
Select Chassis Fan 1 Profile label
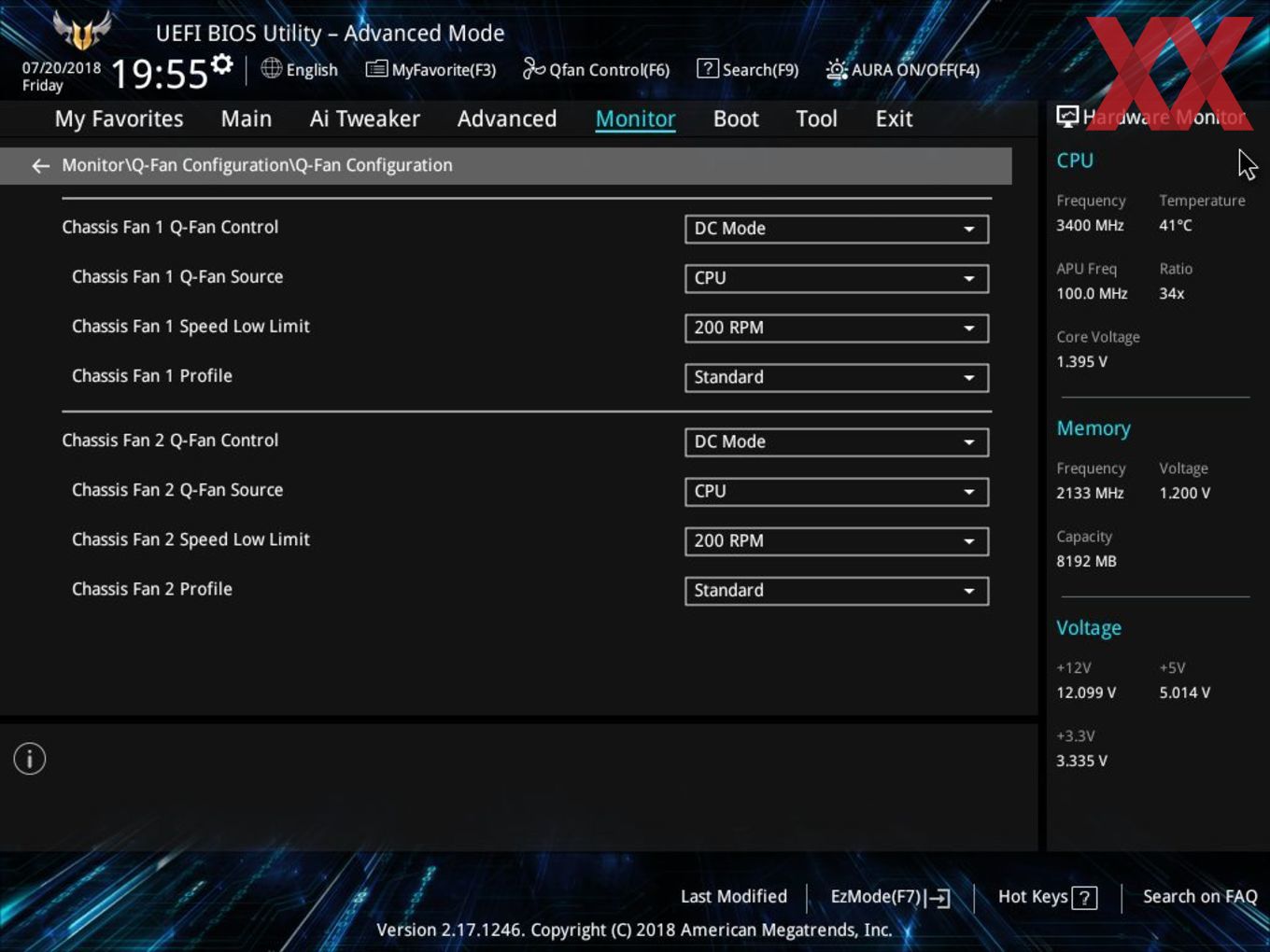152,375
